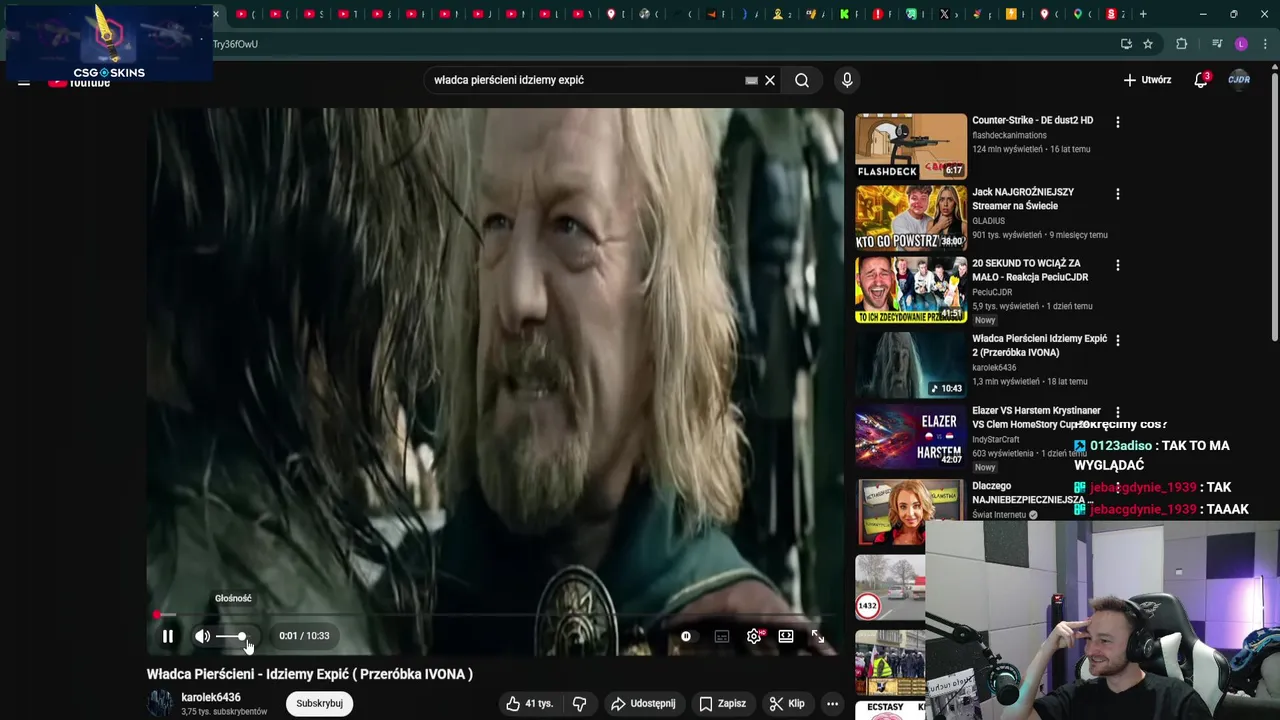Mute the video with the speaker icon
Viewport: 1280px width, 720px height.
pos(202,636)
